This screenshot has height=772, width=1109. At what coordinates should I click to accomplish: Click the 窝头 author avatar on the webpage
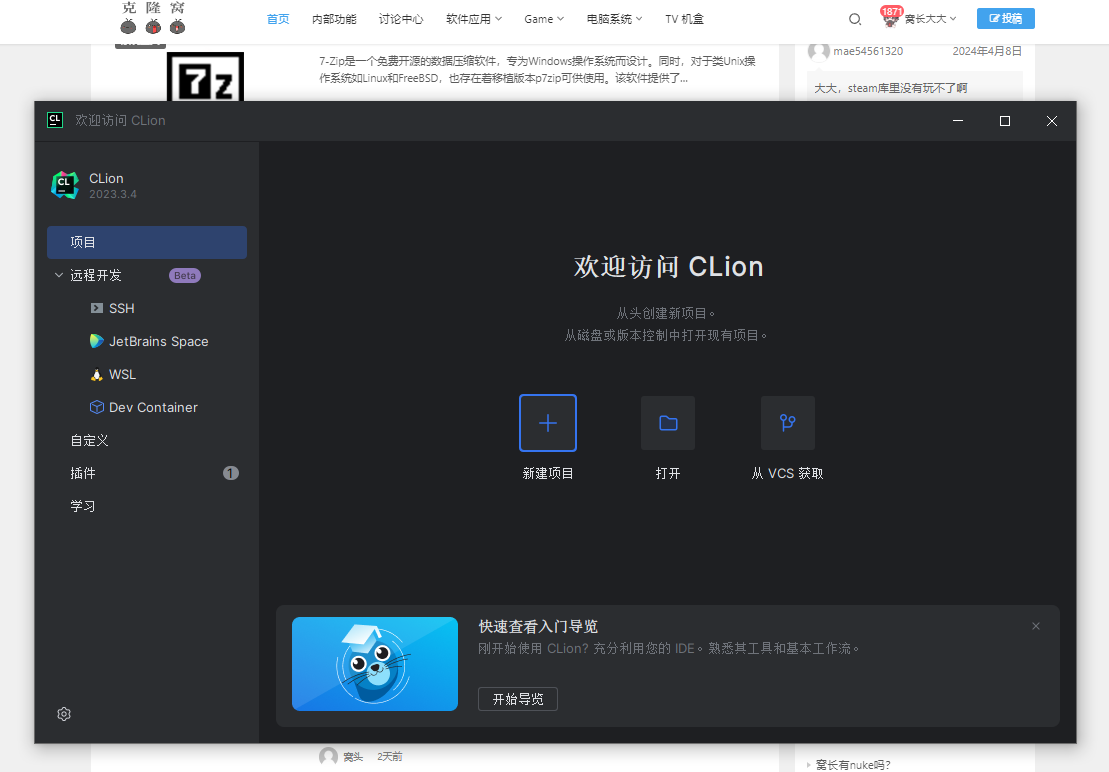click(x=328, y=756)
